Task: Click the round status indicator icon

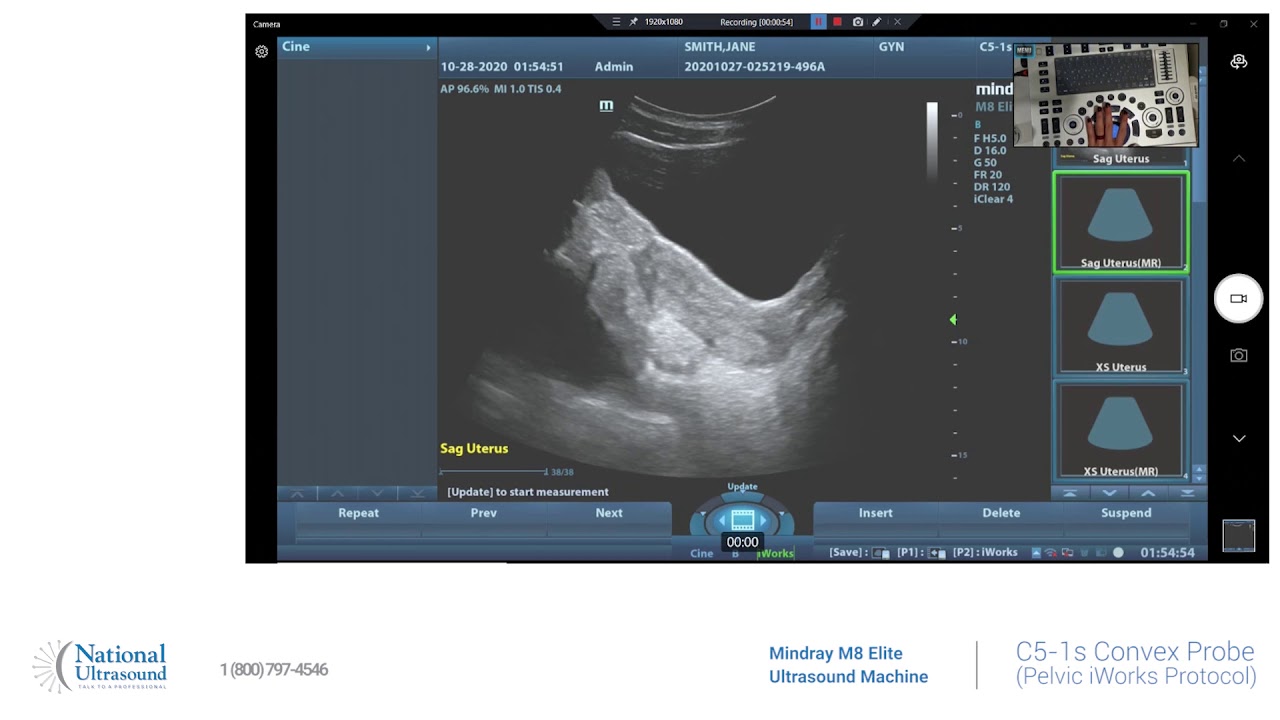Action: click(x=1118, y=553)
